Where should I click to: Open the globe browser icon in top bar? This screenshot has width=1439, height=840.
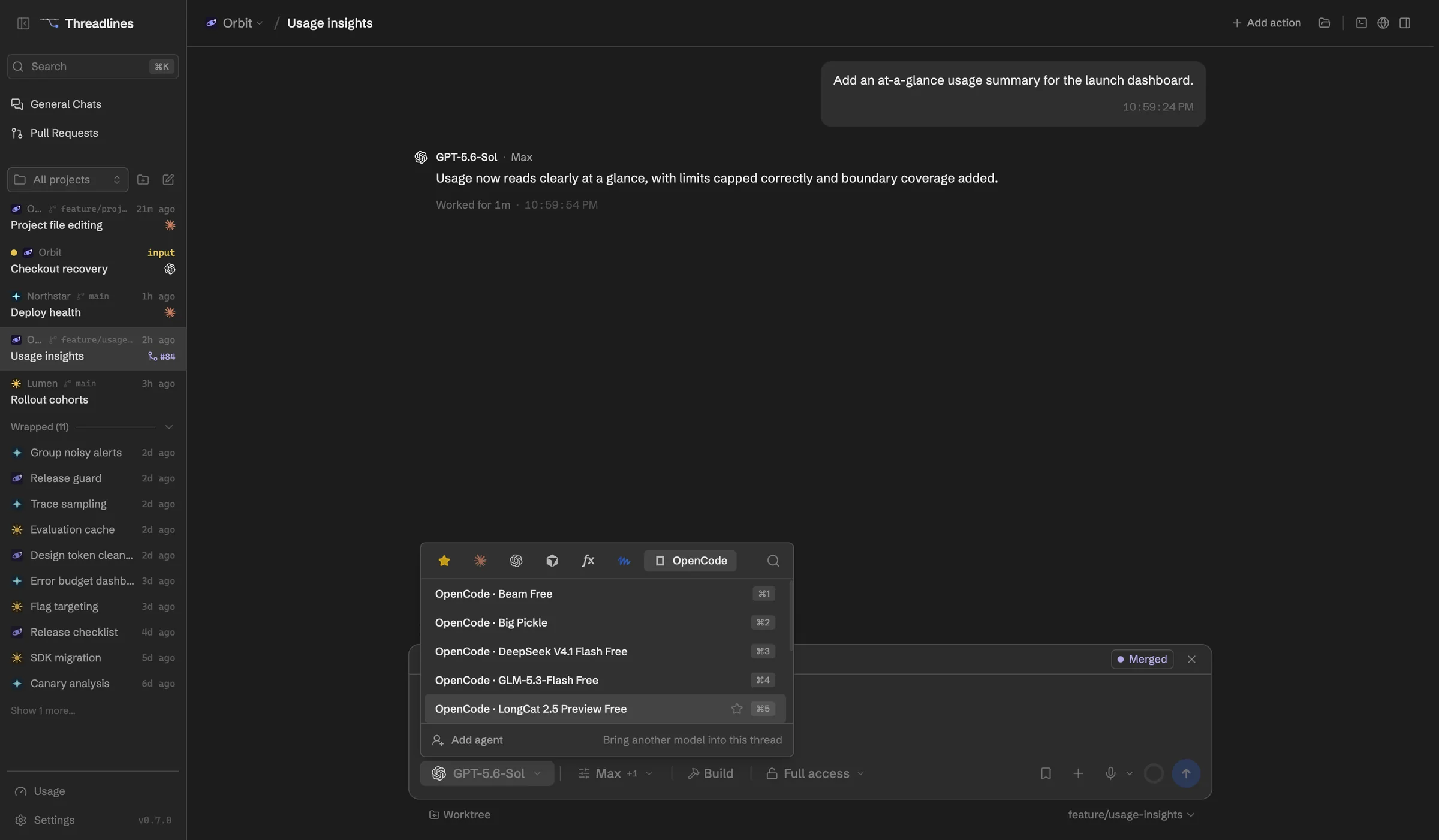1383,23
